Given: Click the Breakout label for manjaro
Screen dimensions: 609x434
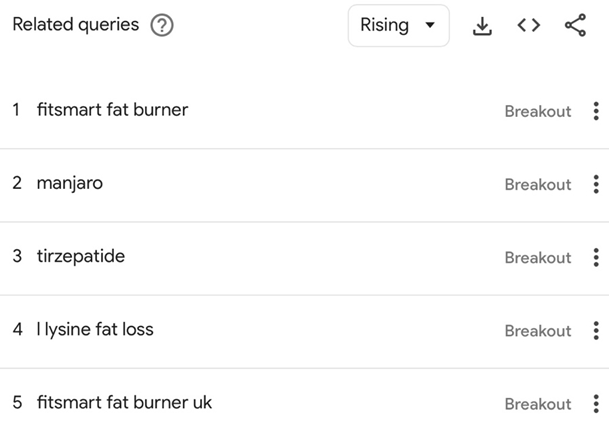Looking at the screenshot, I should coord(538,185).
